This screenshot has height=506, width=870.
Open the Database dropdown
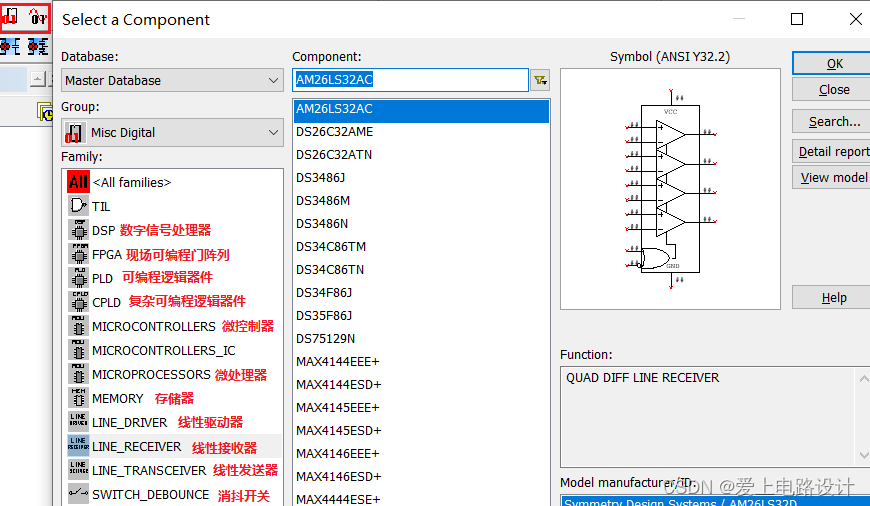point(172,80)
